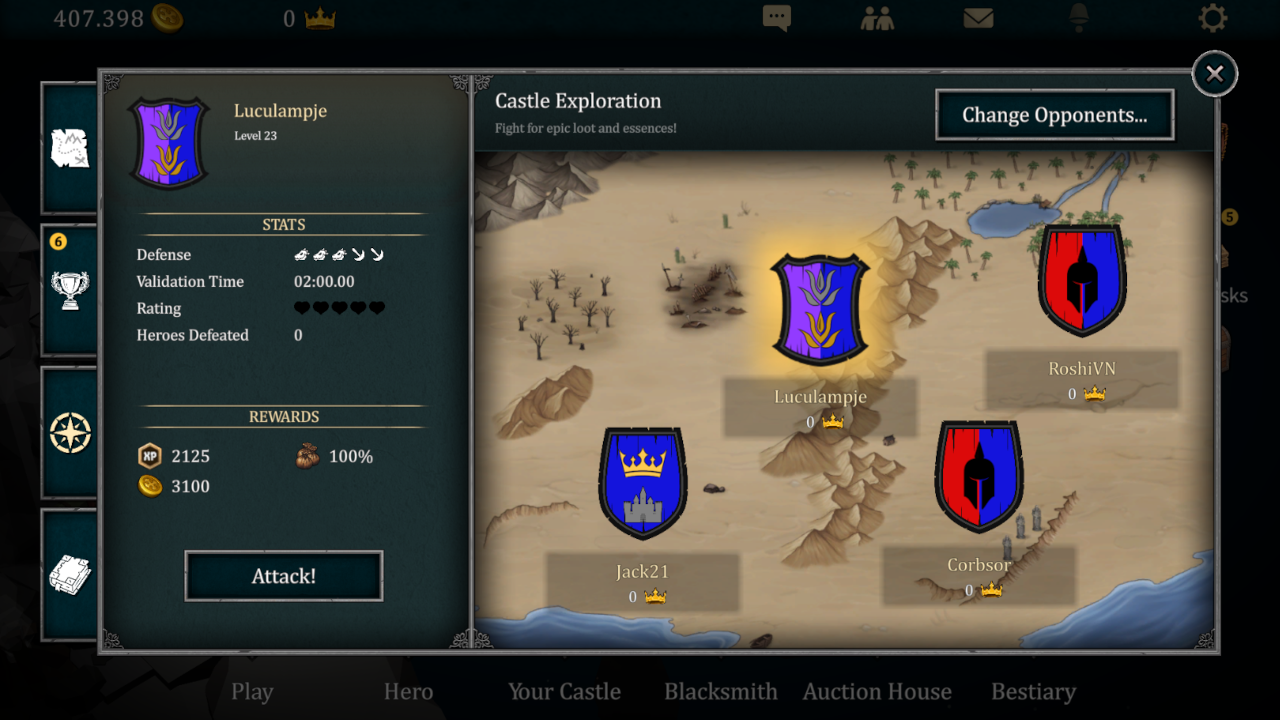Select the highlighted Luculampje shield on map
The image size is (1280, 720).
pos(820,309)
